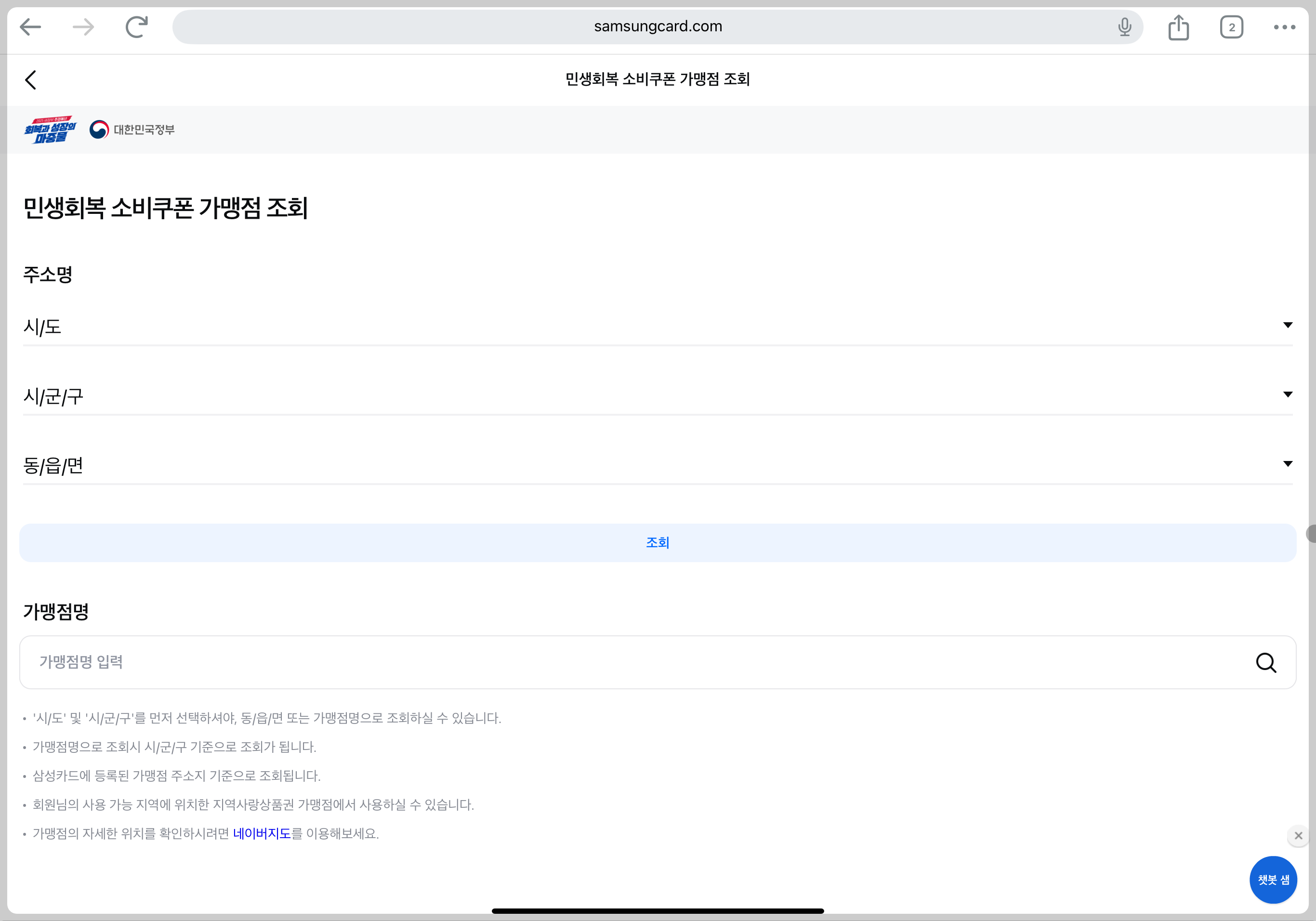This screenshot has width=1316, height=921.
Task: Tap the browser forward arrow
Action: click(84, 27)
